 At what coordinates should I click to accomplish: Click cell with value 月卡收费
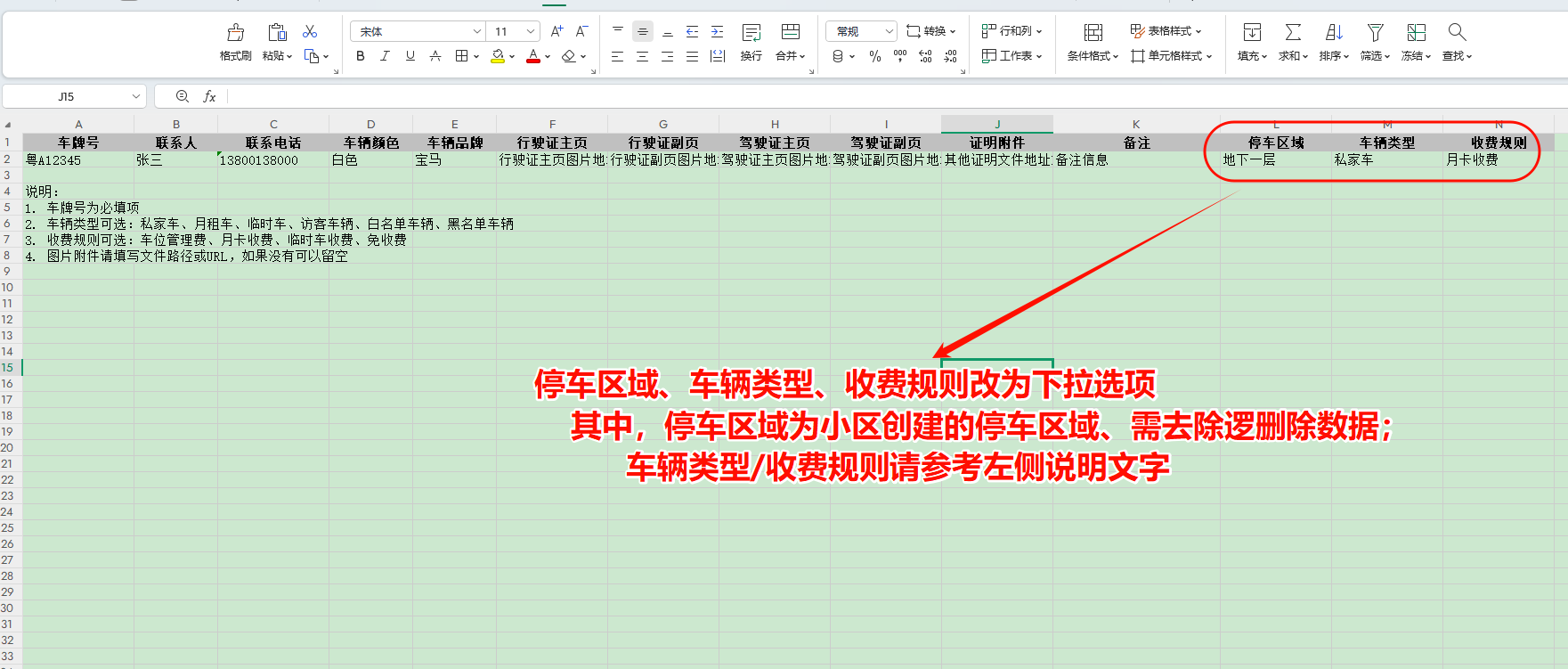click(1499, 159)
